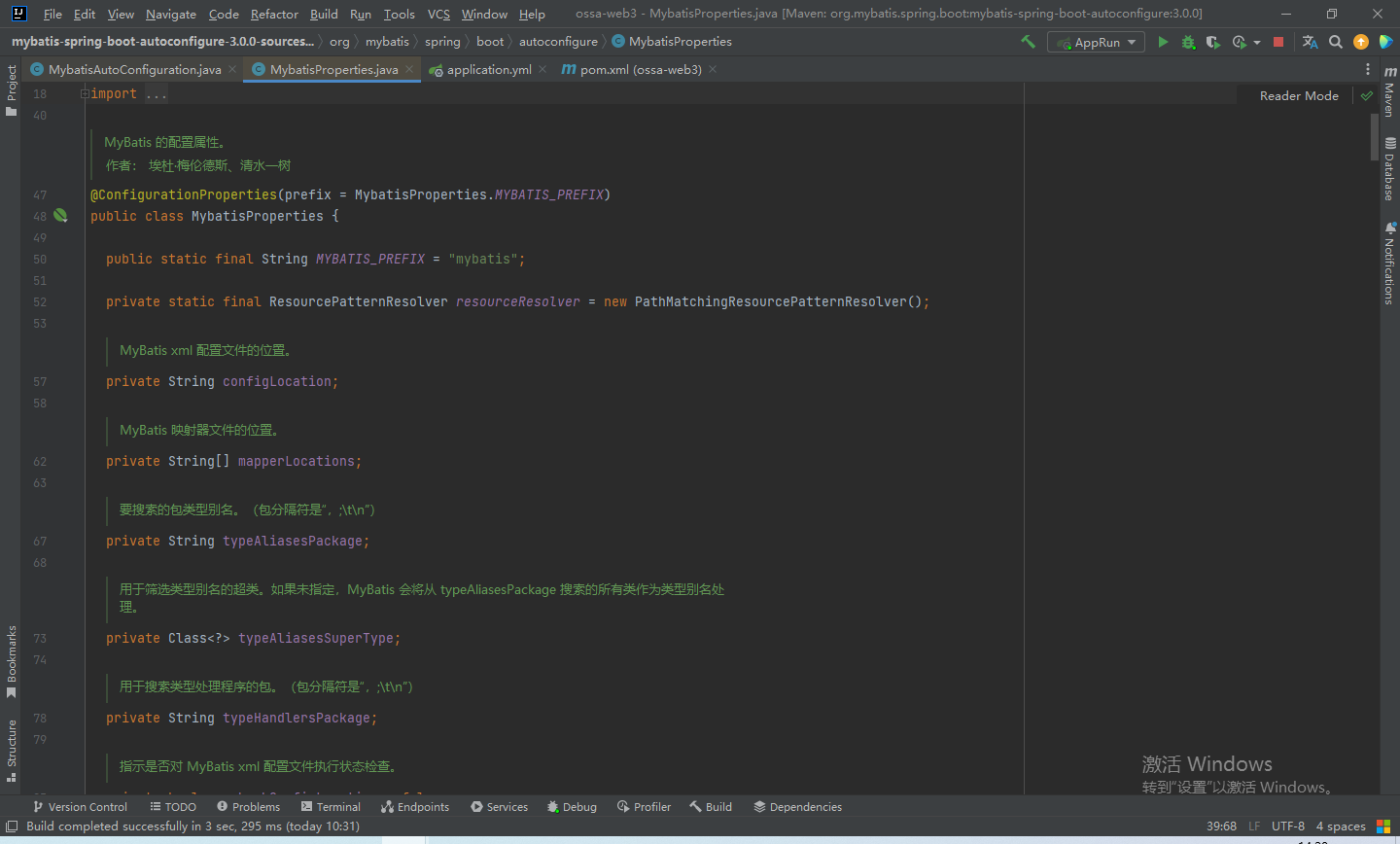1400x844 pixels.
Task: Open the Terminal tool window
Action: [x=331, y=807]
